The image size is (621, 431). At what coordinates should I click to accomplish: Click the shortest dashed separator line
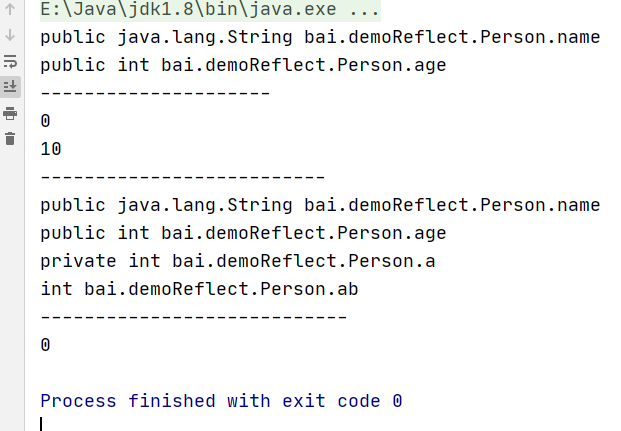point(155,93)
